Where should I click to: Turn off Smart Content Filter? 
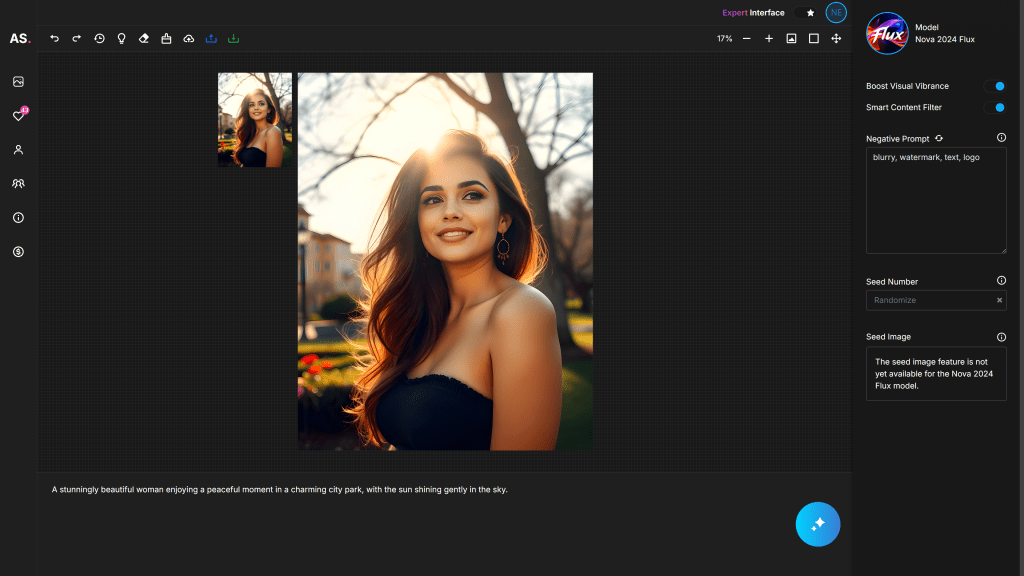(997, 107)
